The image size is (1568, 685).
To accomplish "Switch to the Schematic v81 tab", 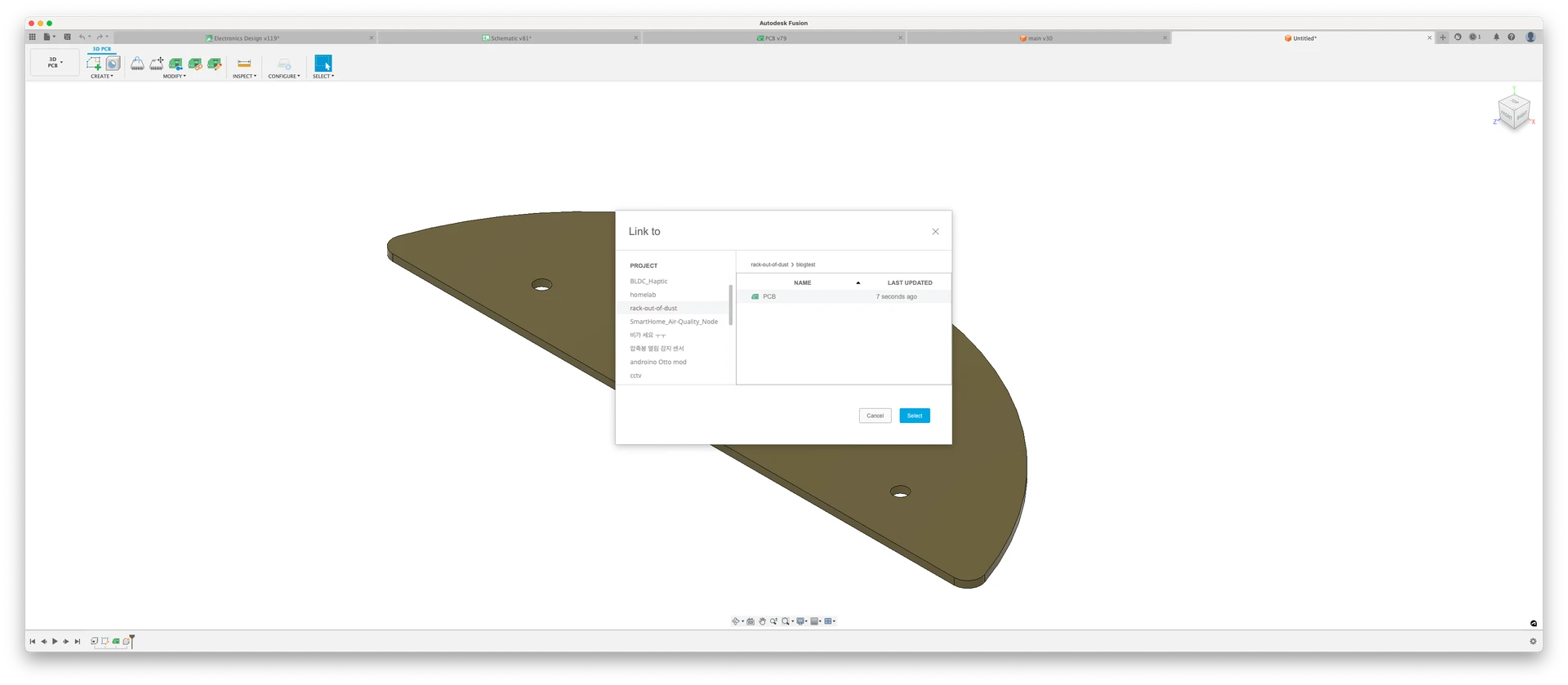I will [x=510, y=38].
